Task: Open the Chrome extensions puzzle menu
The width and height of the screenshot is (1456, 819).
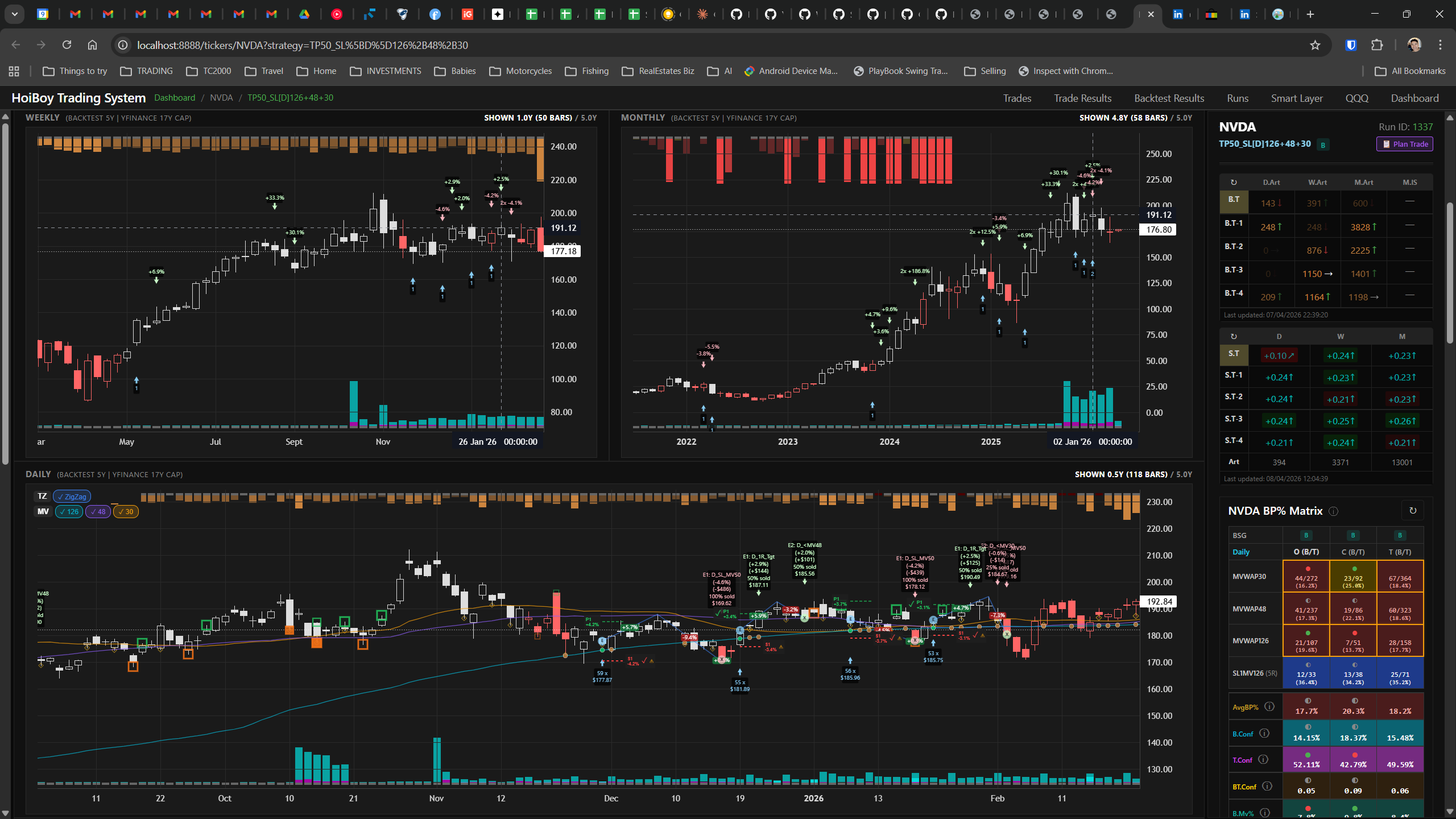Action: point(1377,45)
